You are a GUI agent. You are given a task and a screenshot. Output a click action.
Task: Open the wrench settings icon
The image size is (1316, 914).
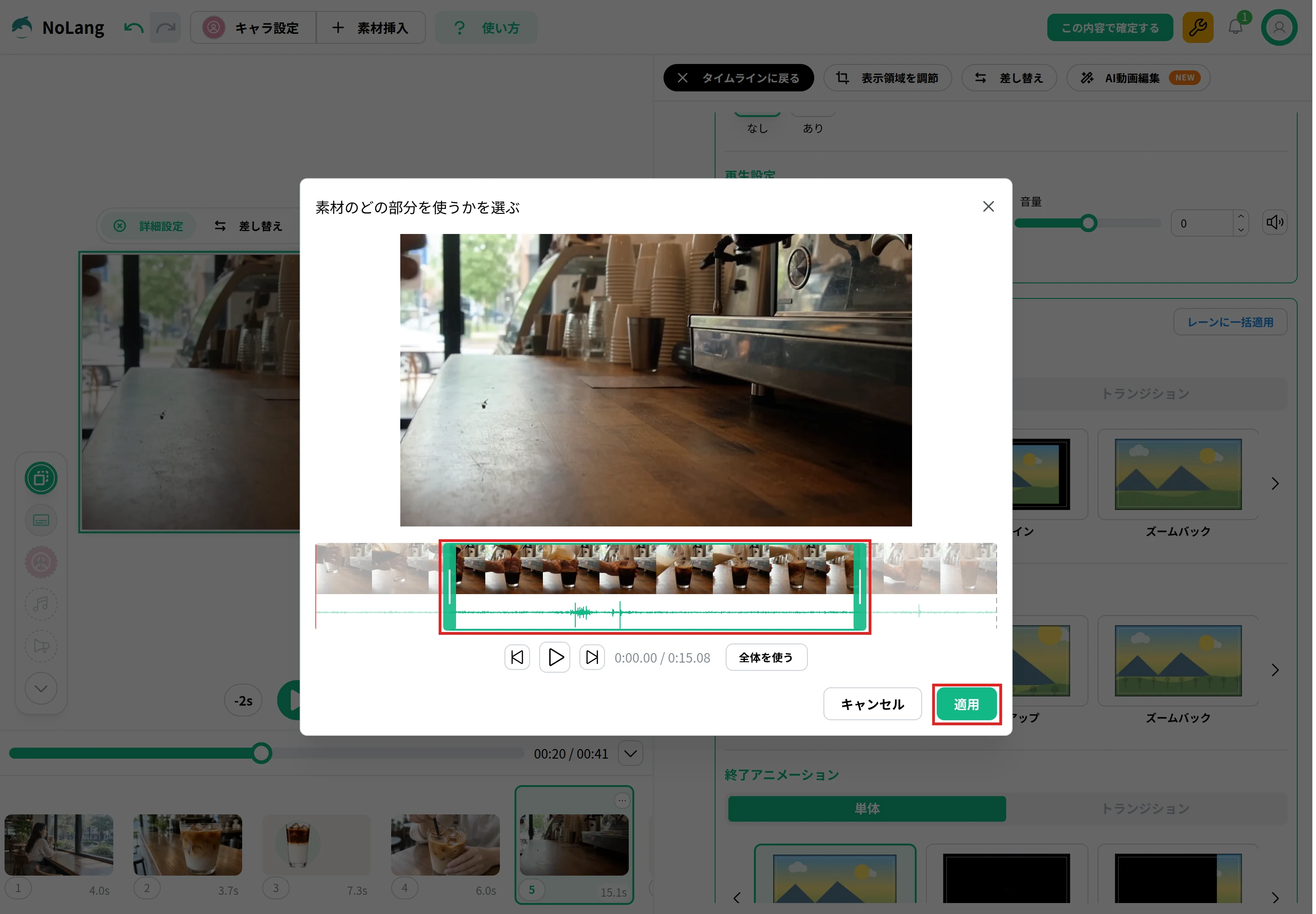click(1198, 27)
